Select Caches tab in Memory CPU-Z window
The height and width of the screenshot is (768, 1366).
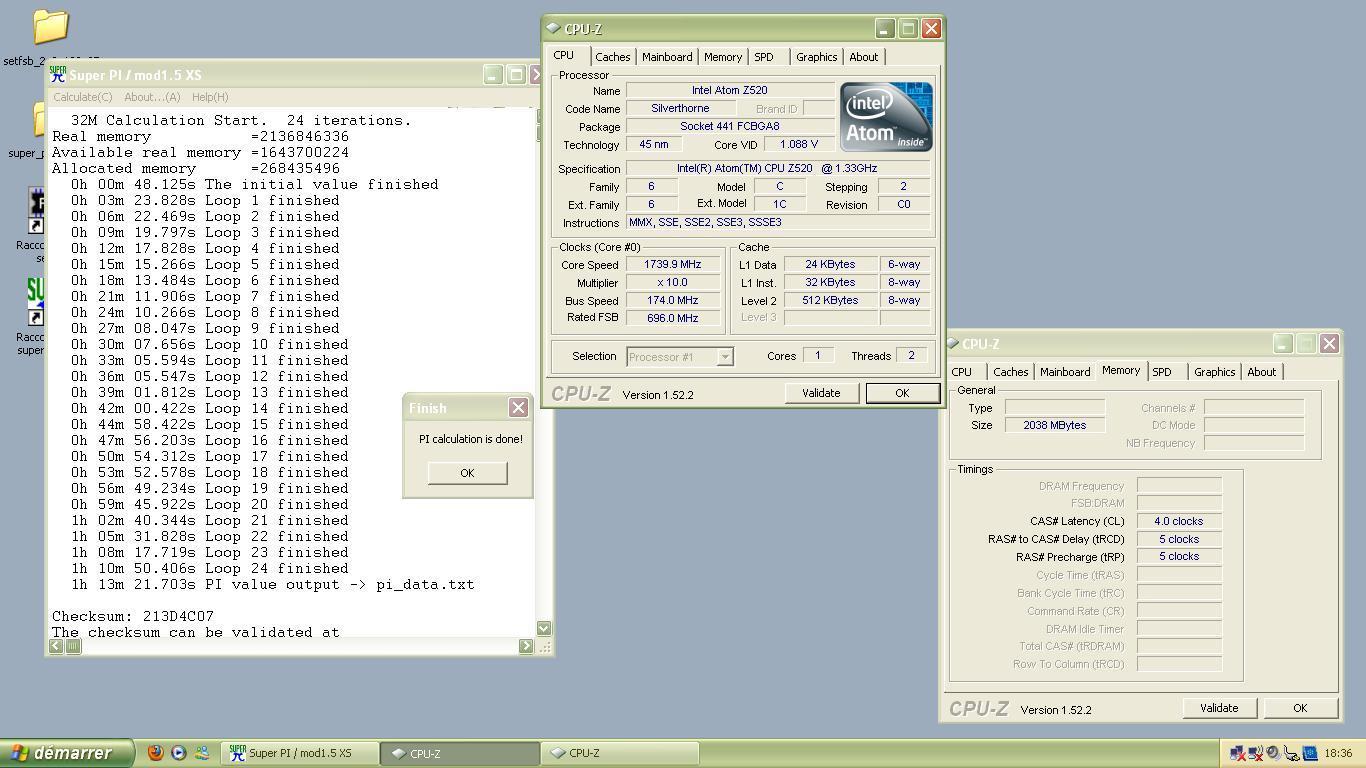(1011, 372)
